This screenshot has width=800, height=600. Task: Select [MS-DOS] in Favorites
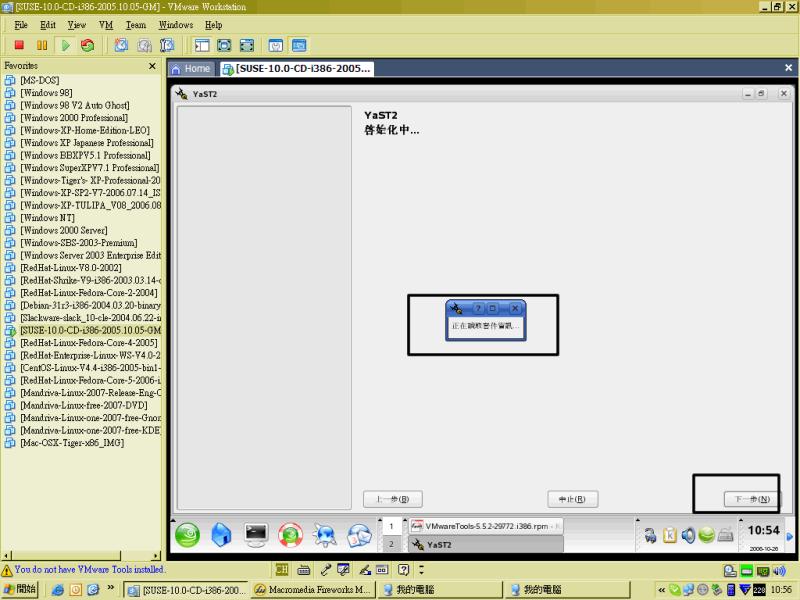pyautogui.click(x=39, y=80)
